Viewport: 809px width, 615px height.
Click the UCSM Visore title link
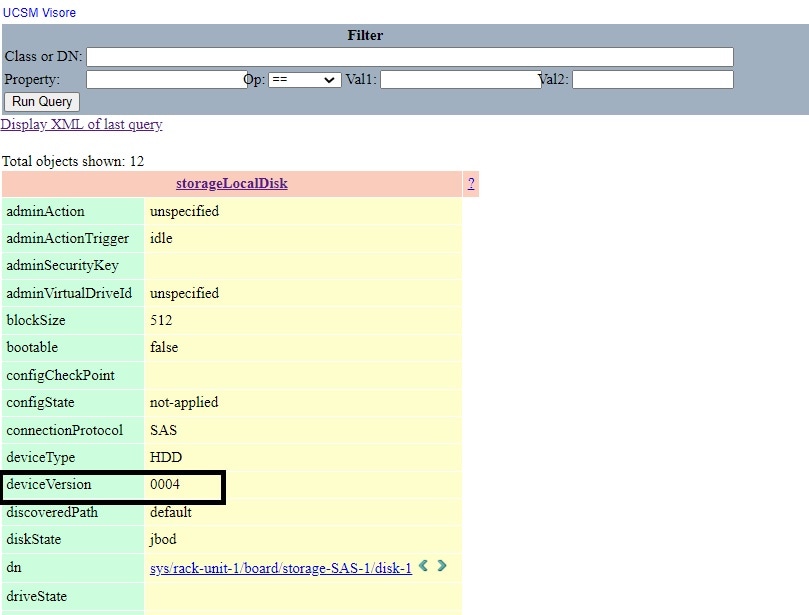(39, 13)
